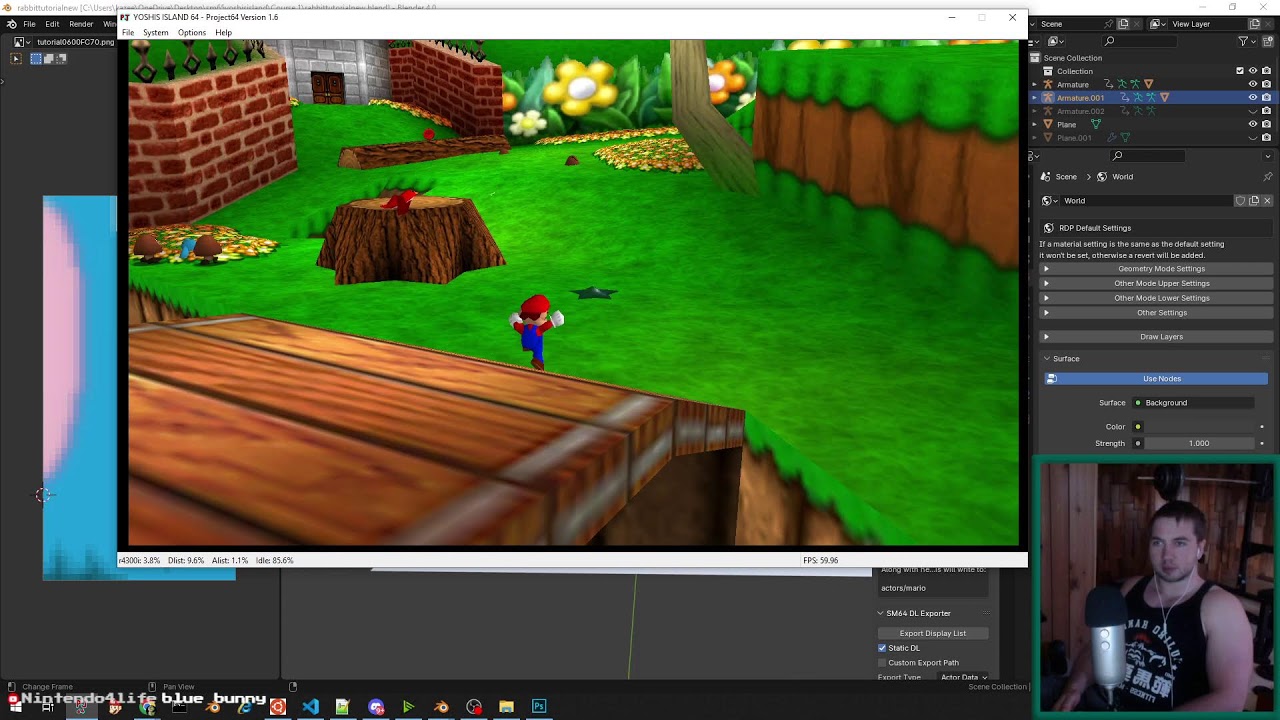
Task: Click Export Display List button
Action: [933, 633]
